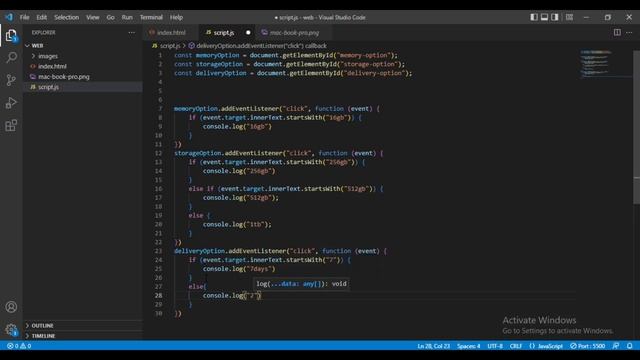Change Spaces: 4 indentation setting

click(469, 346)
